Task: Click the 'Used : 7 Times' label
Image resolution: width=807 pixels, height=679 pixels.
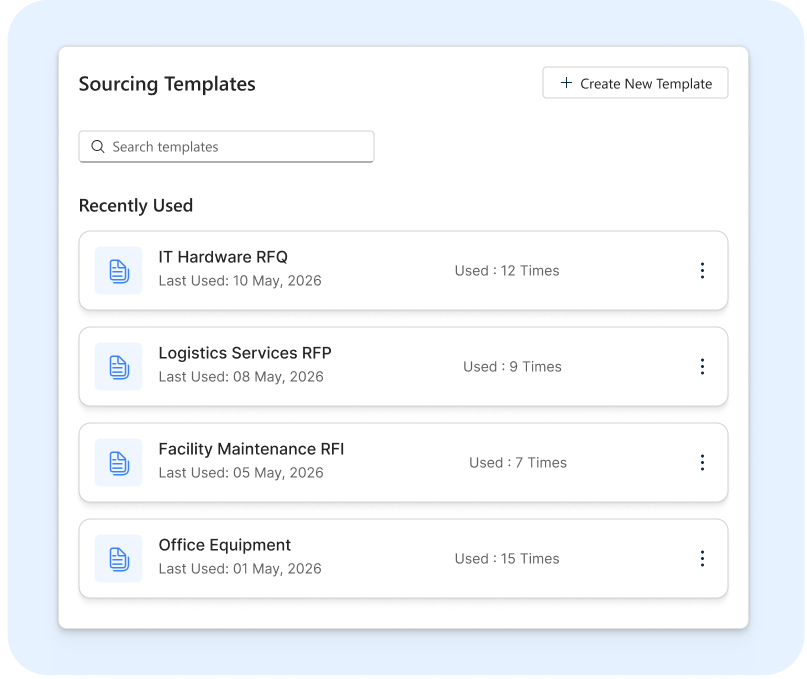Action: pyautogui.click(x=518, y=462)
